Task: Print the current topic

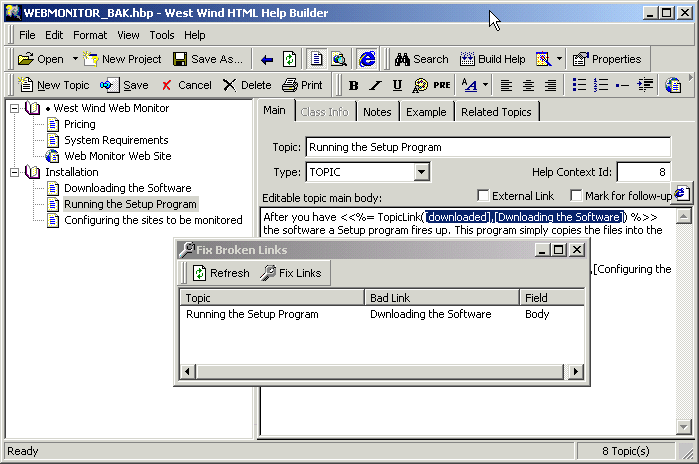Action: (302, 85)
